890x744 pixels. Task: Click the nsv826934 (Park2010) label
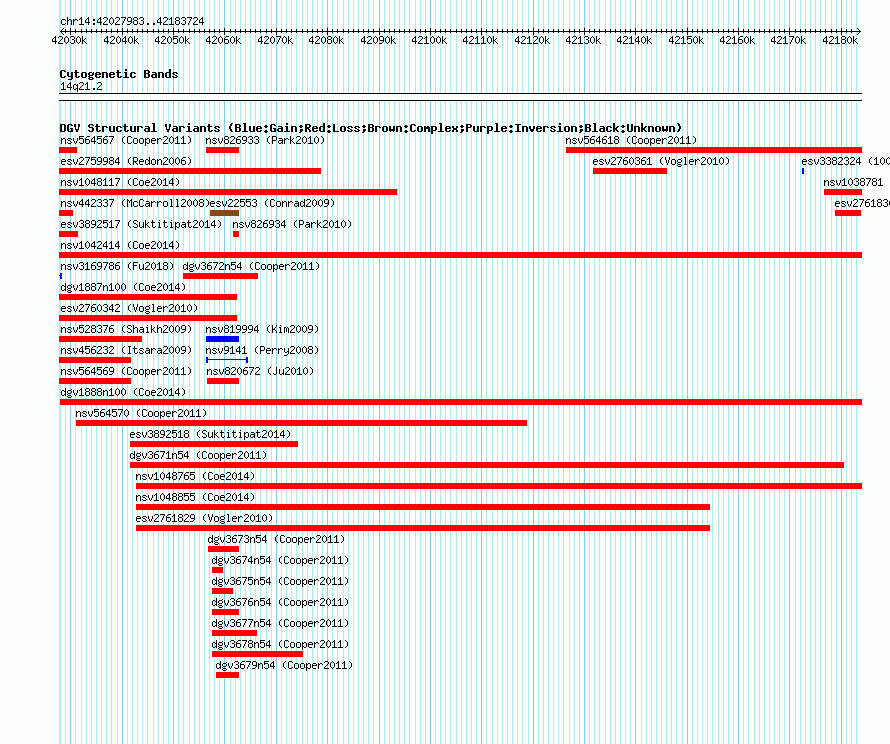pos(292,224)
